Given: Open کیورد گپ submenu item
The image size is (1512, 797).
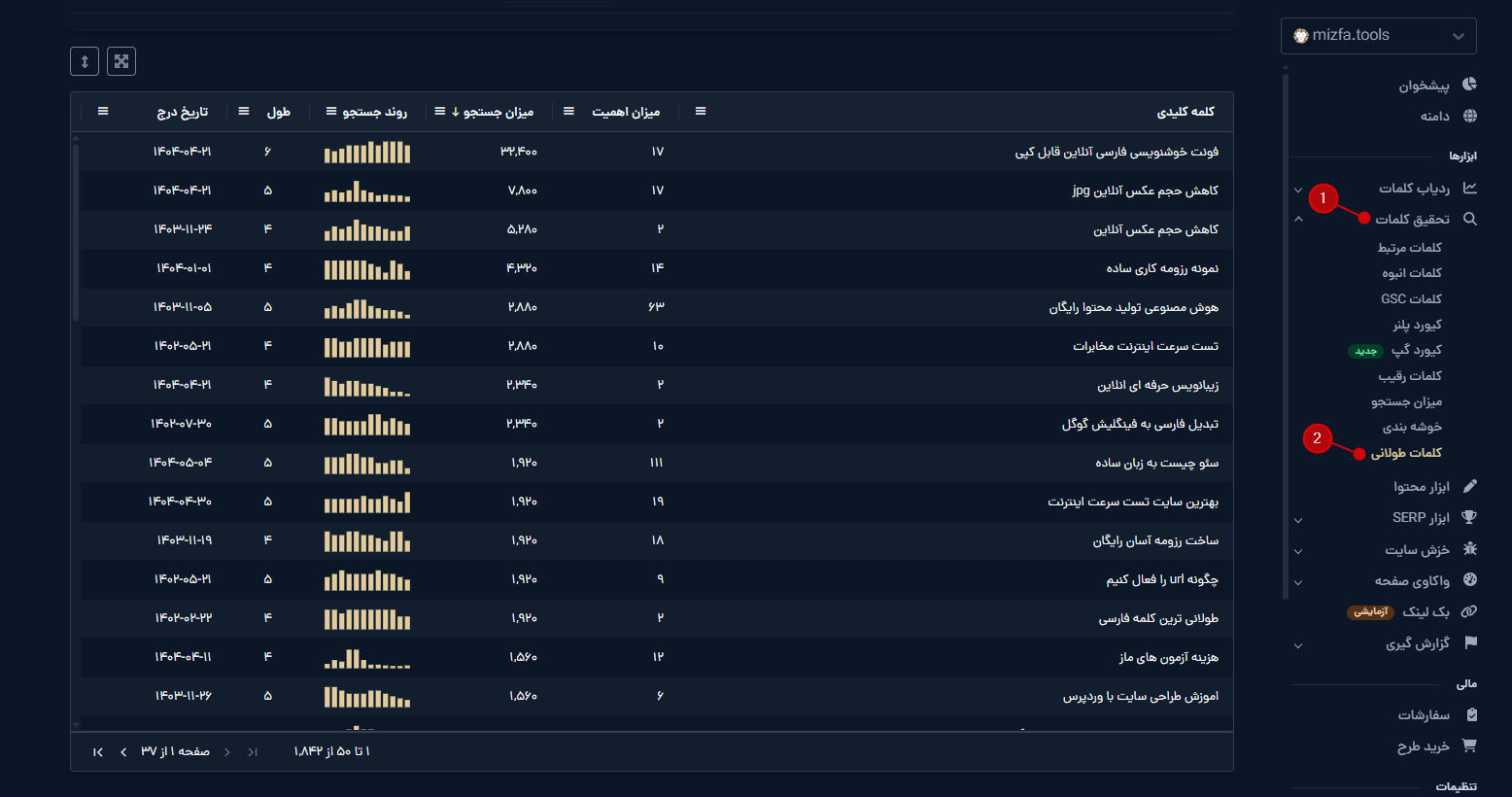Looking at the screenshot, I should (1416, 350).
